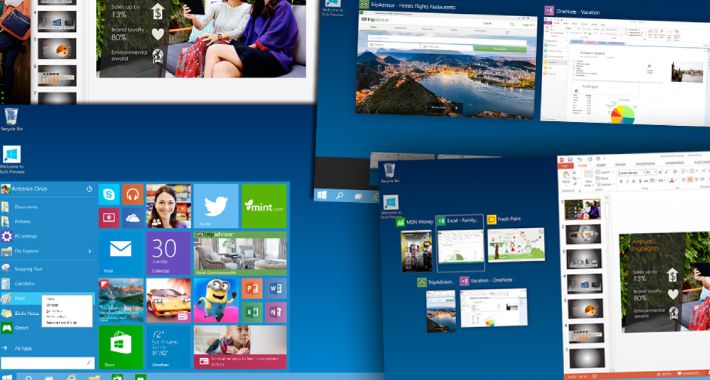710x380 pixels.
Task: Open the Flipboard mountain lake tile
Action: (x=120, y=300)
